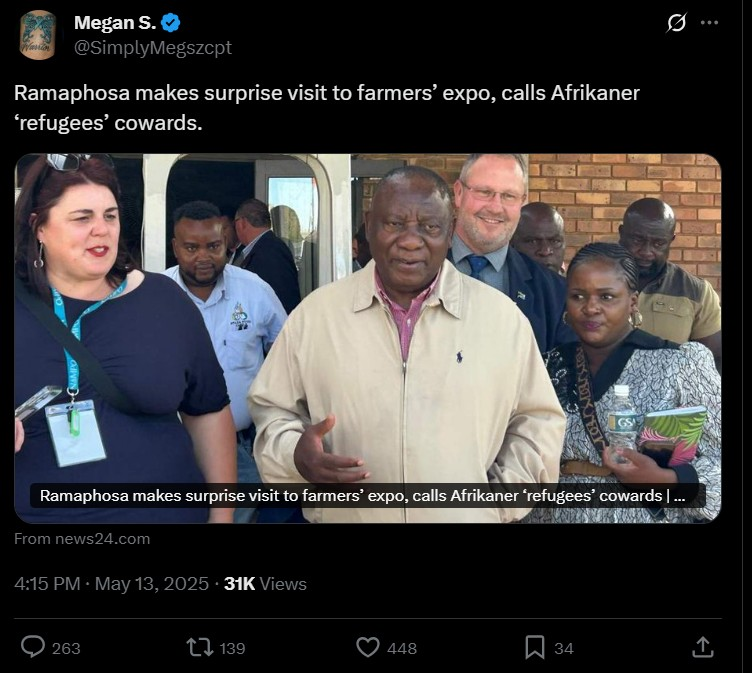752x673 pixels.
Task: Open the three-dot More options menu
Action: coord(710,23)
